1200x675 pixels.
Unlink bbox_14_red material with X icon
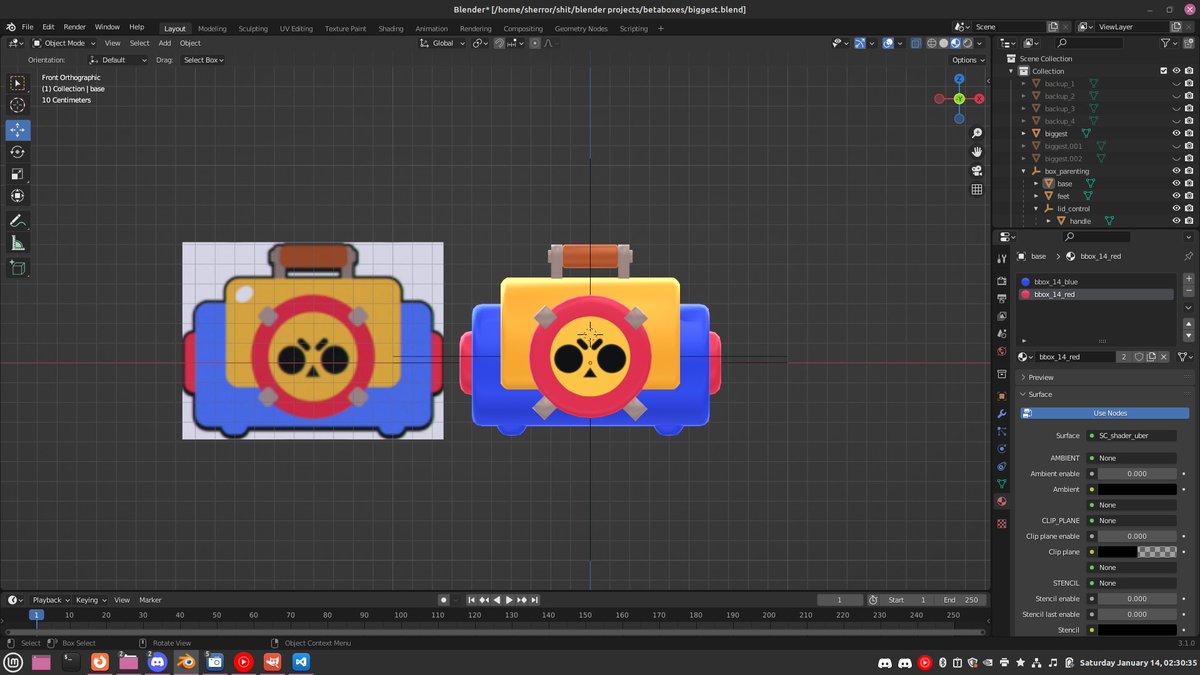coord(1164,357)
